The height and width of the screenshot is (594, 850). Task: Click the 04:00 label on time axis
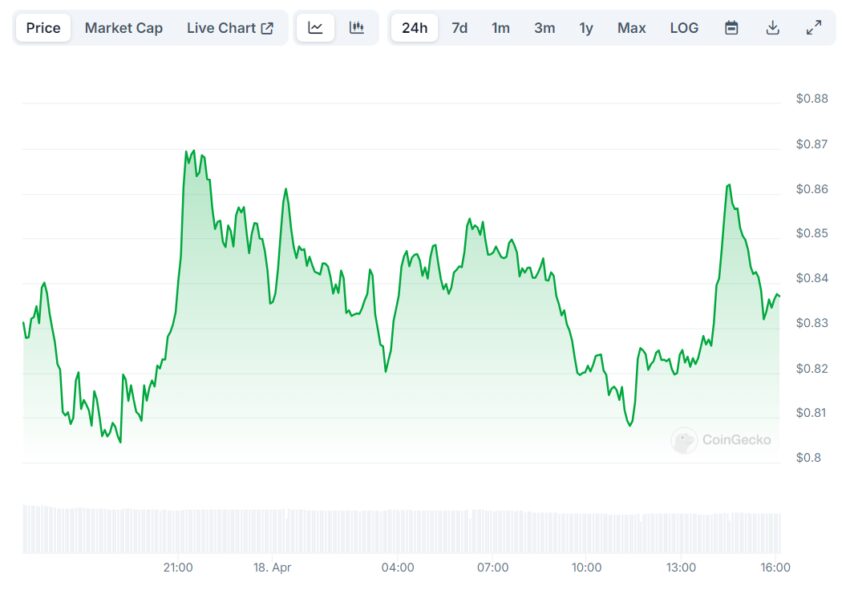397,567
